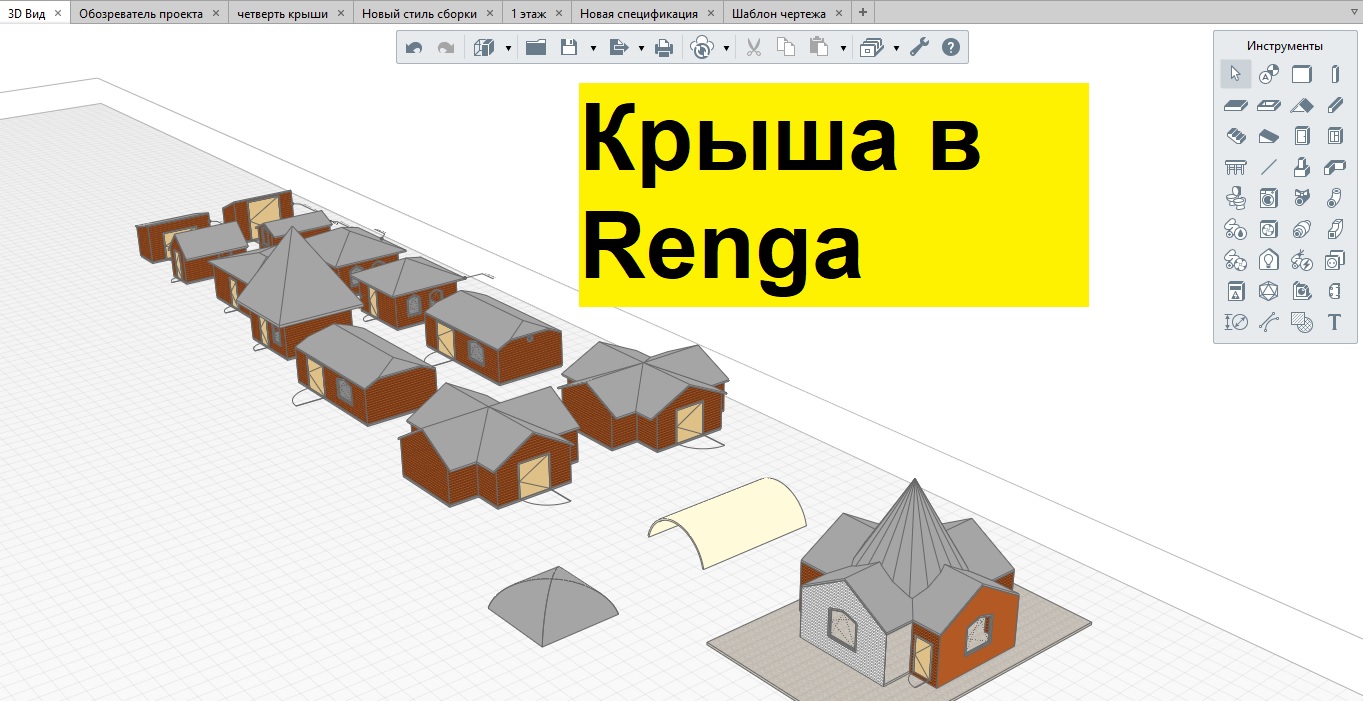
Task: Add a new tab with plus button
Action: (863, 13)
